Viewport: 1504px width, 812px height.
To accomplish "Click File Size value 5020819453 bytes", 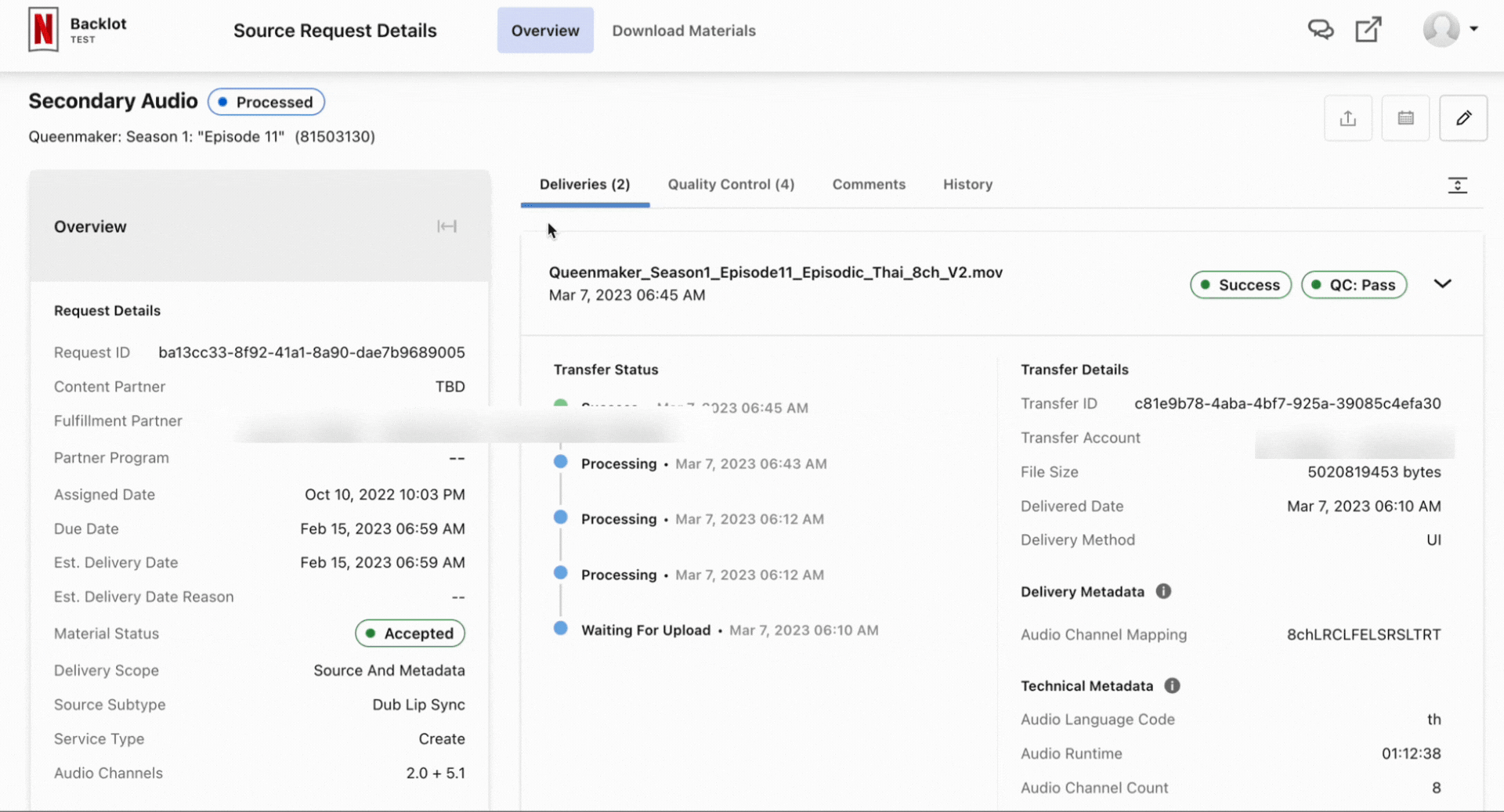I will pos(1374,471).
